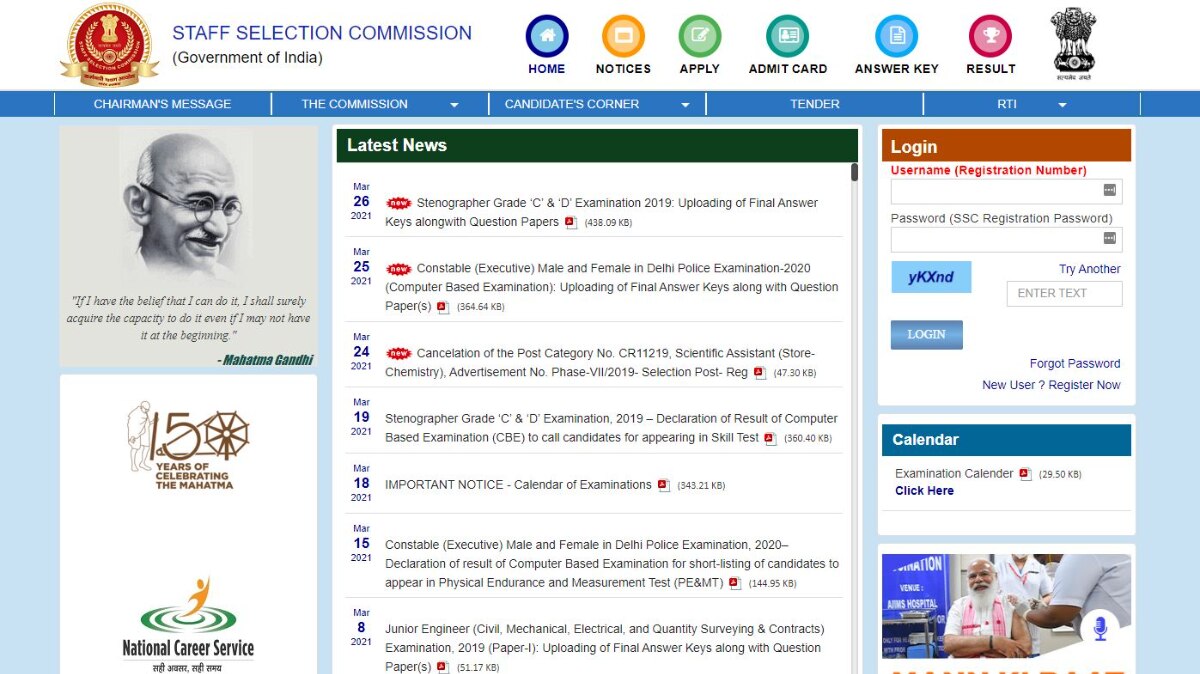The width and height of the screenshot is (1200, 674).
Task: Click the national emblem at top right
Action: click(1072, 42)
